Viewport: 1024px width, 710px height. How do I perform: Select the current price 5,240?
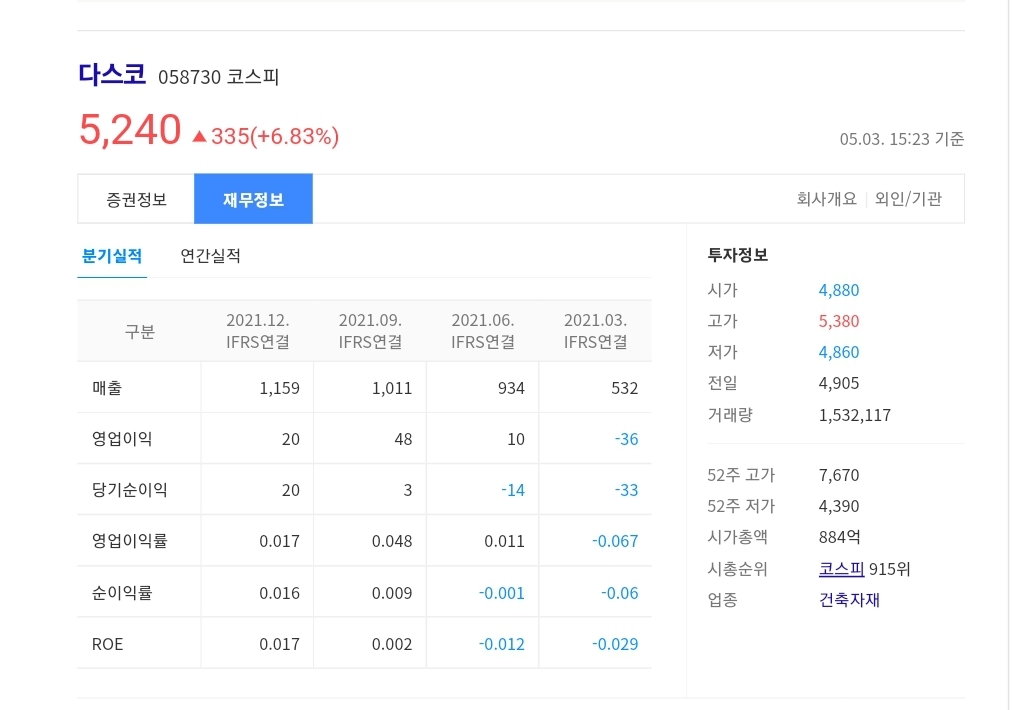tap(129, 130)
